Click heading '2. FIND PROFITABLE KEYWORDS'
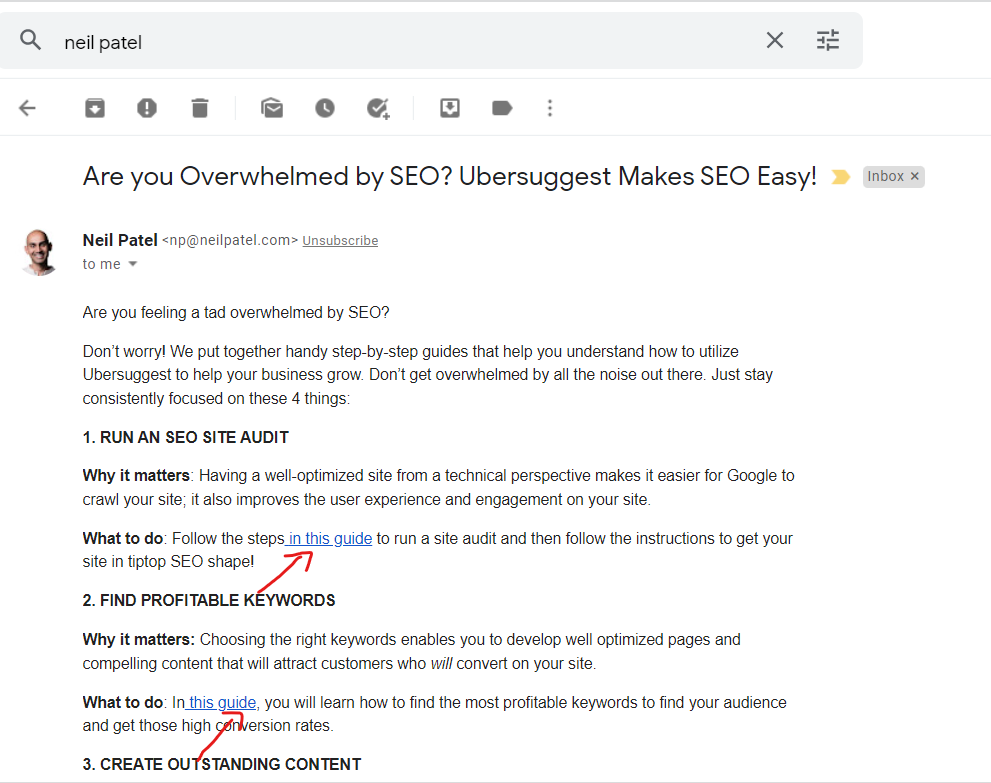This screenshot has height=783, width=991. [209, 600]
